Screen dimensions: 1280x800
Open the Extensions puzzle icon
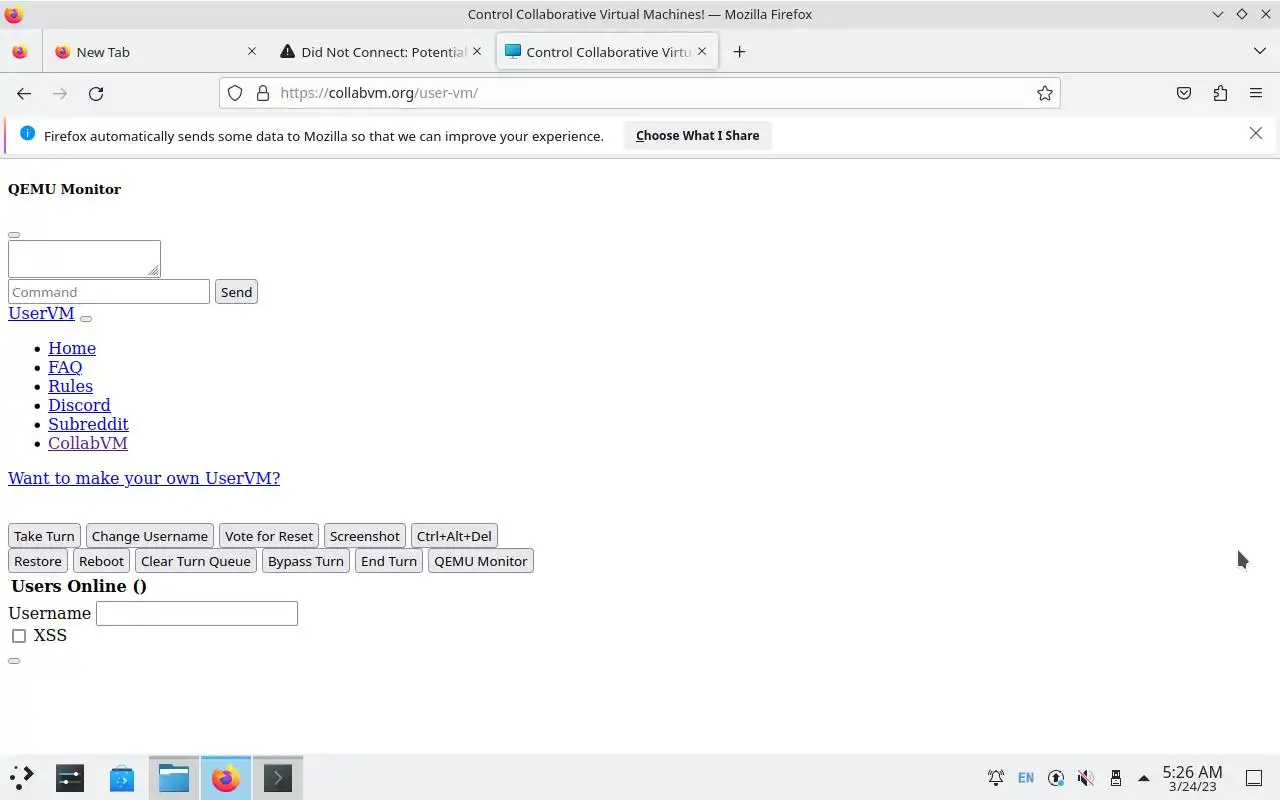tap(1220, 93)
